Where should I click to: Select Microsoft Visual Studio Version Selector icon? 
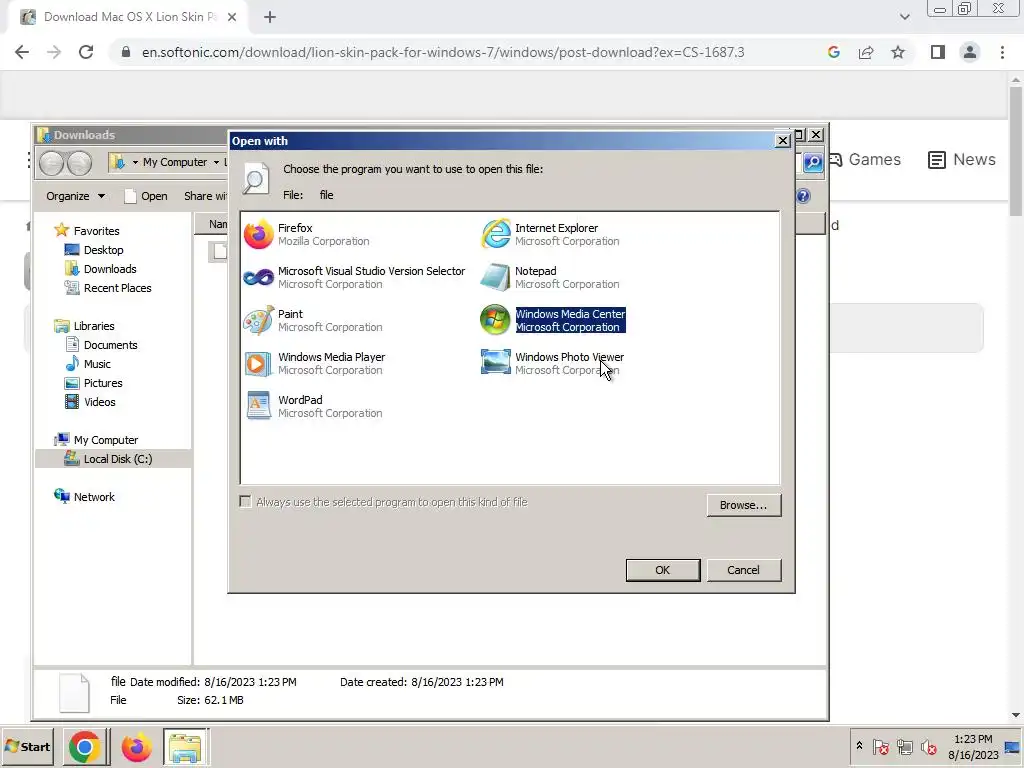pos(259,278)
